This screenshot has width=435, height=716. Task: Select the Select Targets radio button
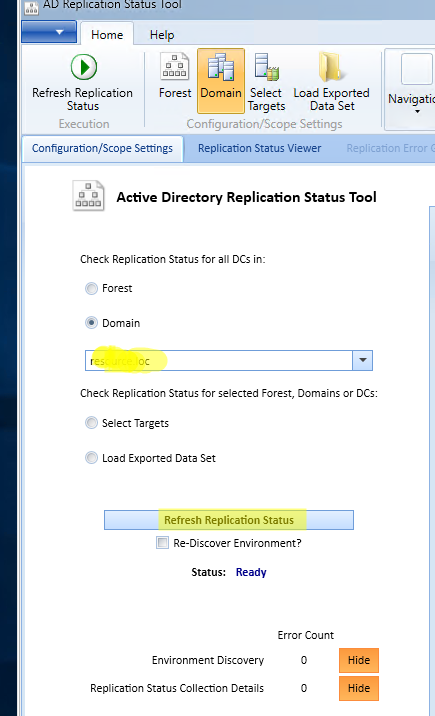(91, 423)
